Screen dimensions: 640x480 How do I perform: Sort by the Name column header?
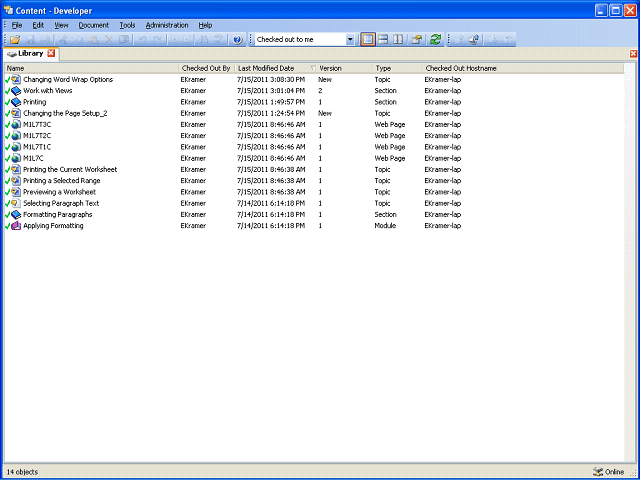click(x=91, y=68)
